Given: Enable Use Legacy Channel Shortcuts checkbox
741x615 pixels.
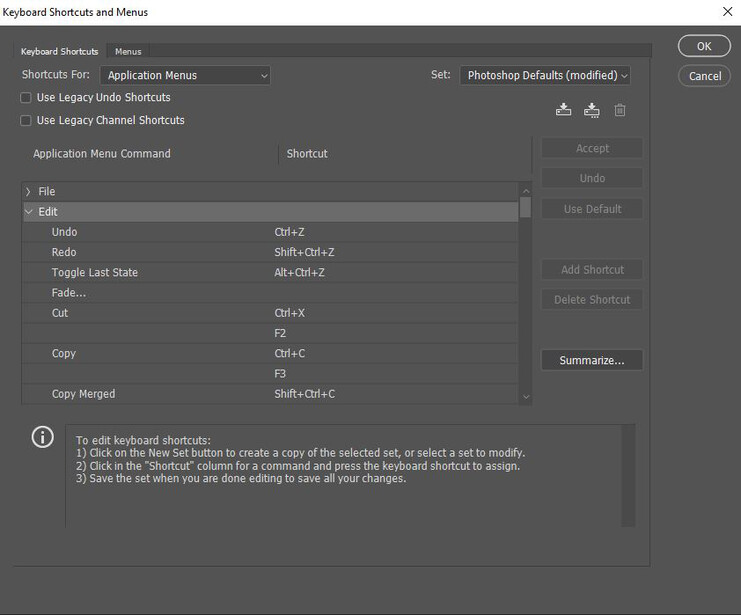Looking at the screenshot, I should (x=26, y=121).
